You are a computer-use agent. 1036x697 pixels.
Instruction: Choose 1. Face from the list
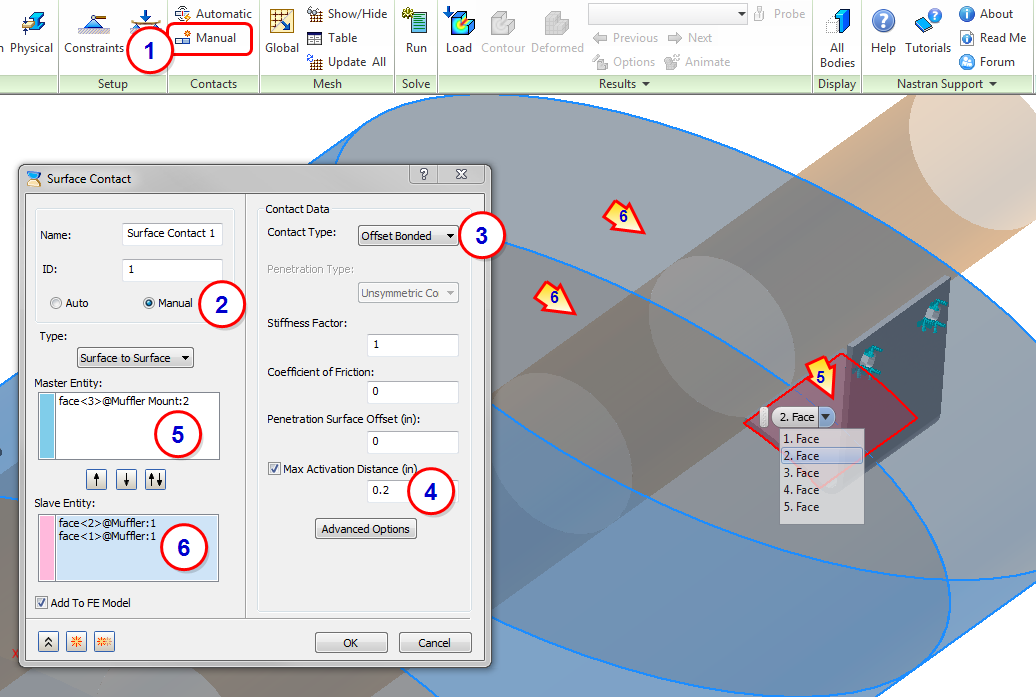click(x=821, y=439)
